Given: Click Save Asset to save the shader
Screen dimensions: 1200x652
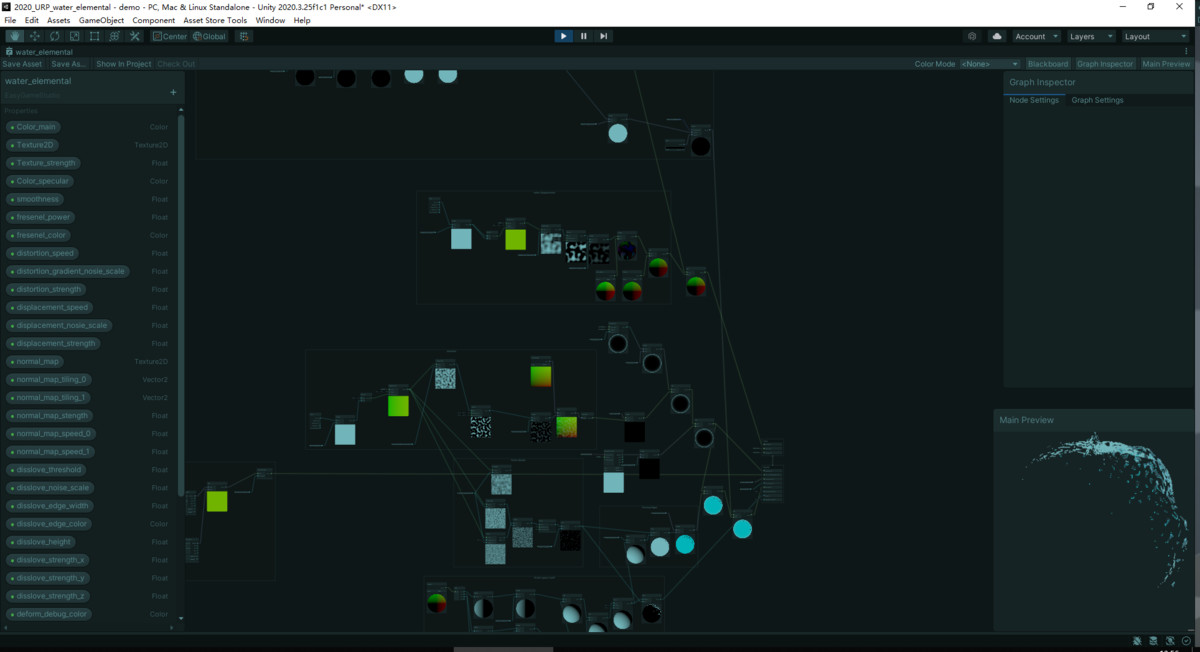Looking at the screenshot, I should 21,63.
